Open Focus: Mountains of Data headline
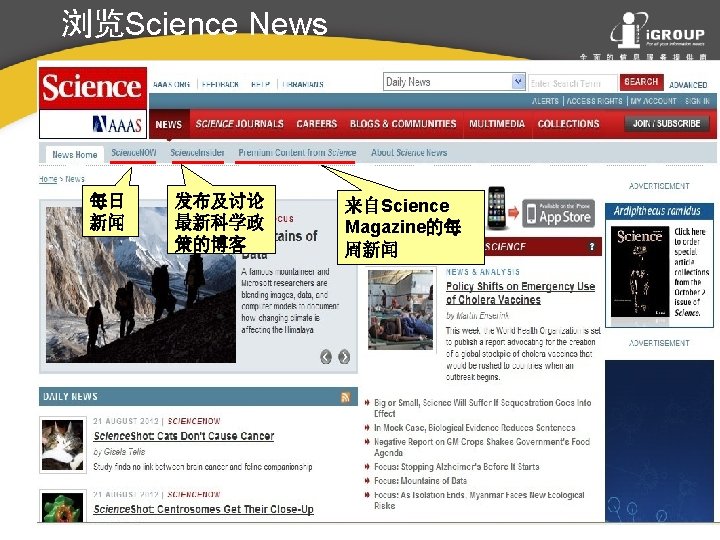This screenshot has height=540, width=720. (420, 481)
